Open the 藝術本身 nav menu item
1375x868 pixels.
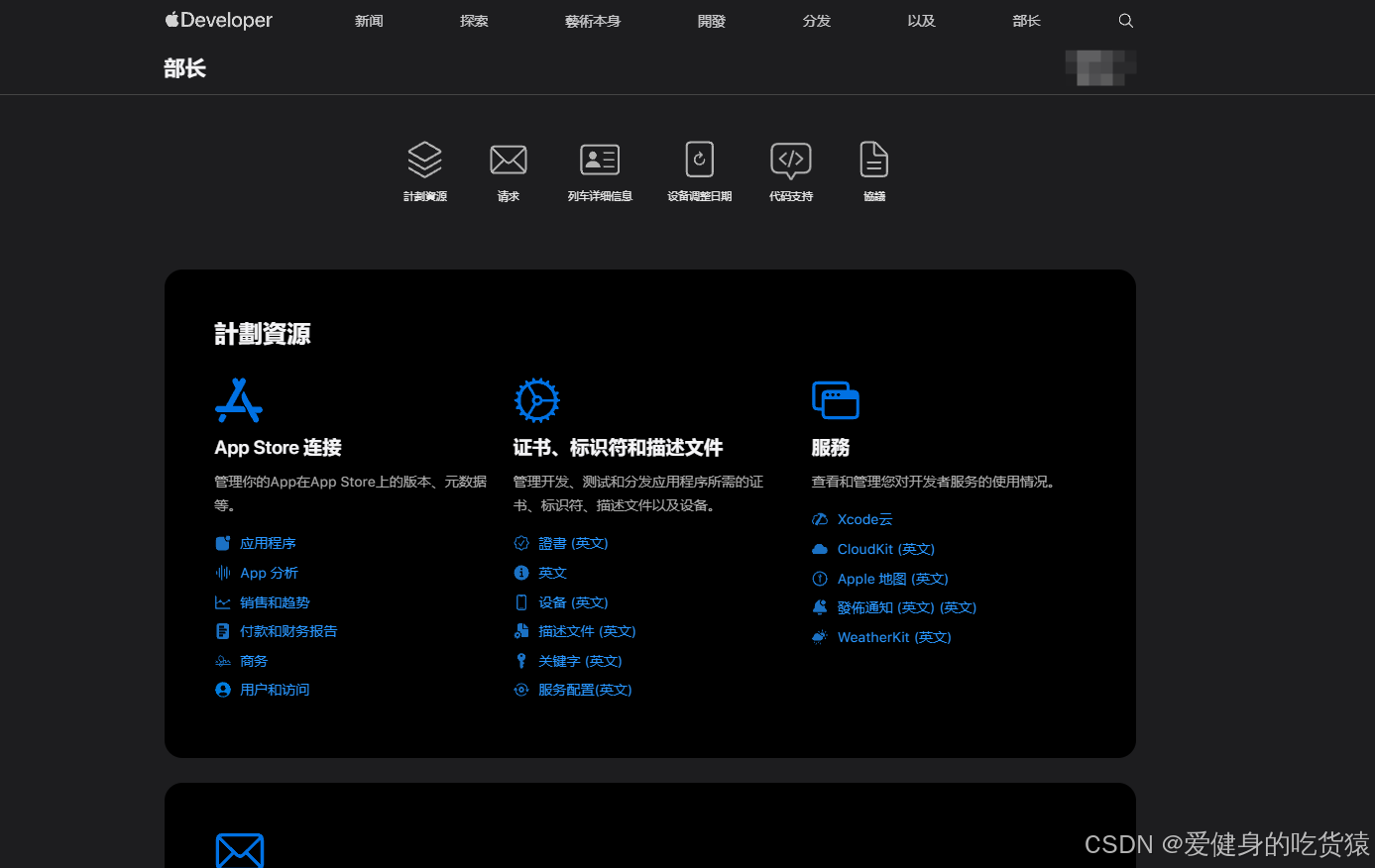point(593,21)
